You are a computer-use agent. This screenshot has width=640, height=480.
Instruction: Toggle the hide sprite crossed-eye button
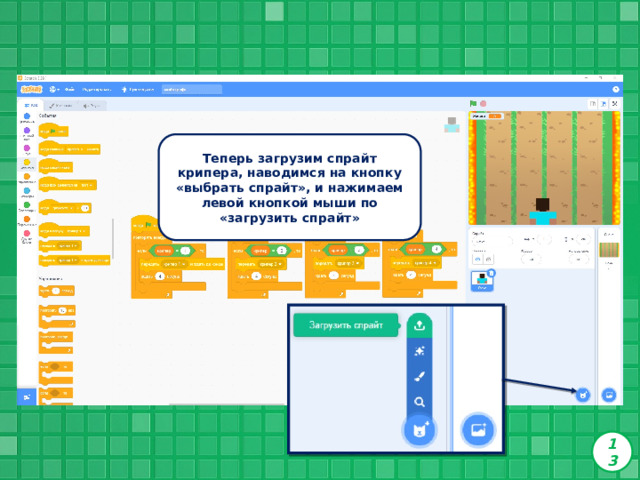coord(488,259)
